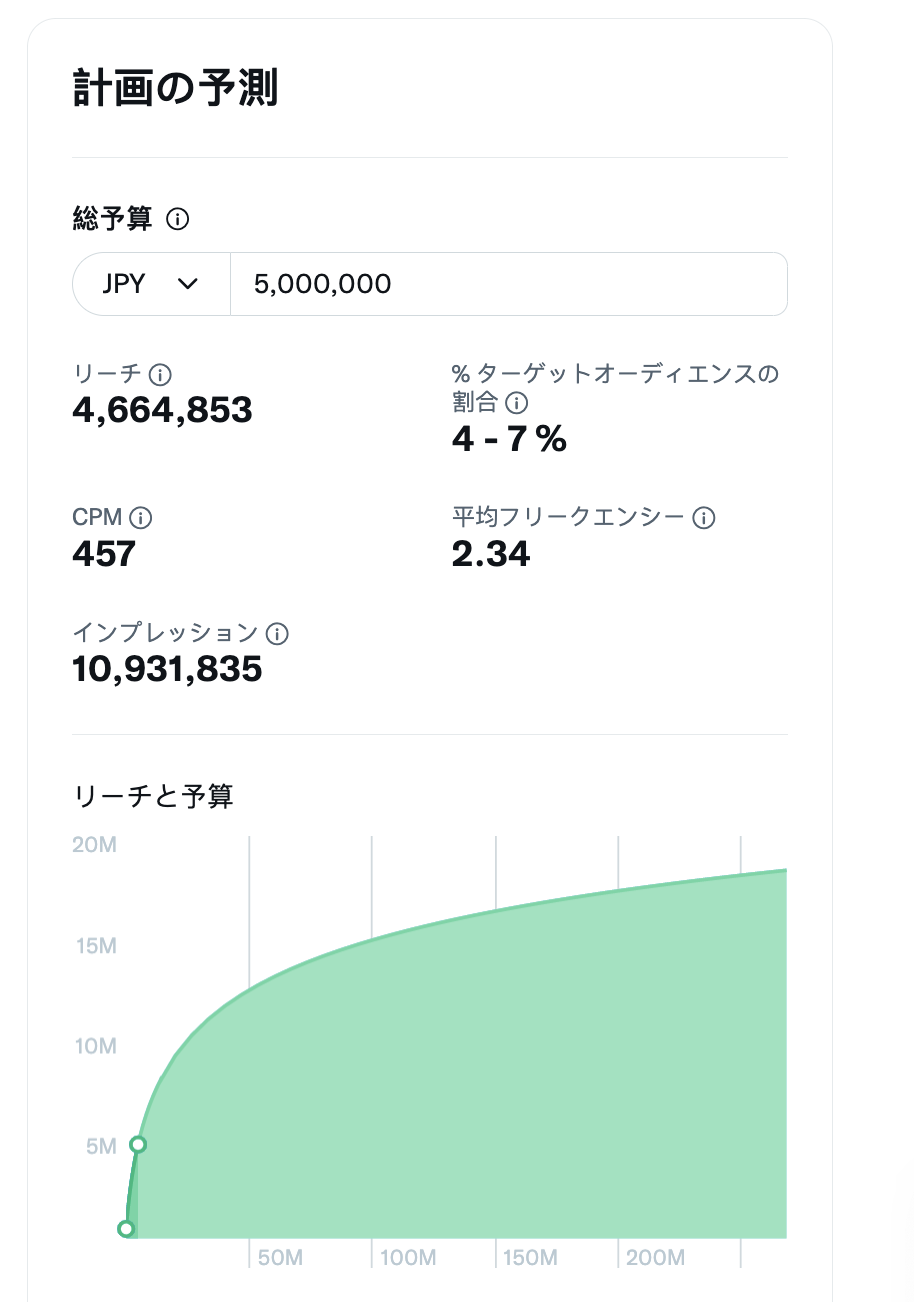Click the 4 - 7 % audience share value
The image size is (914, 1302).
[x=510, y=438]
